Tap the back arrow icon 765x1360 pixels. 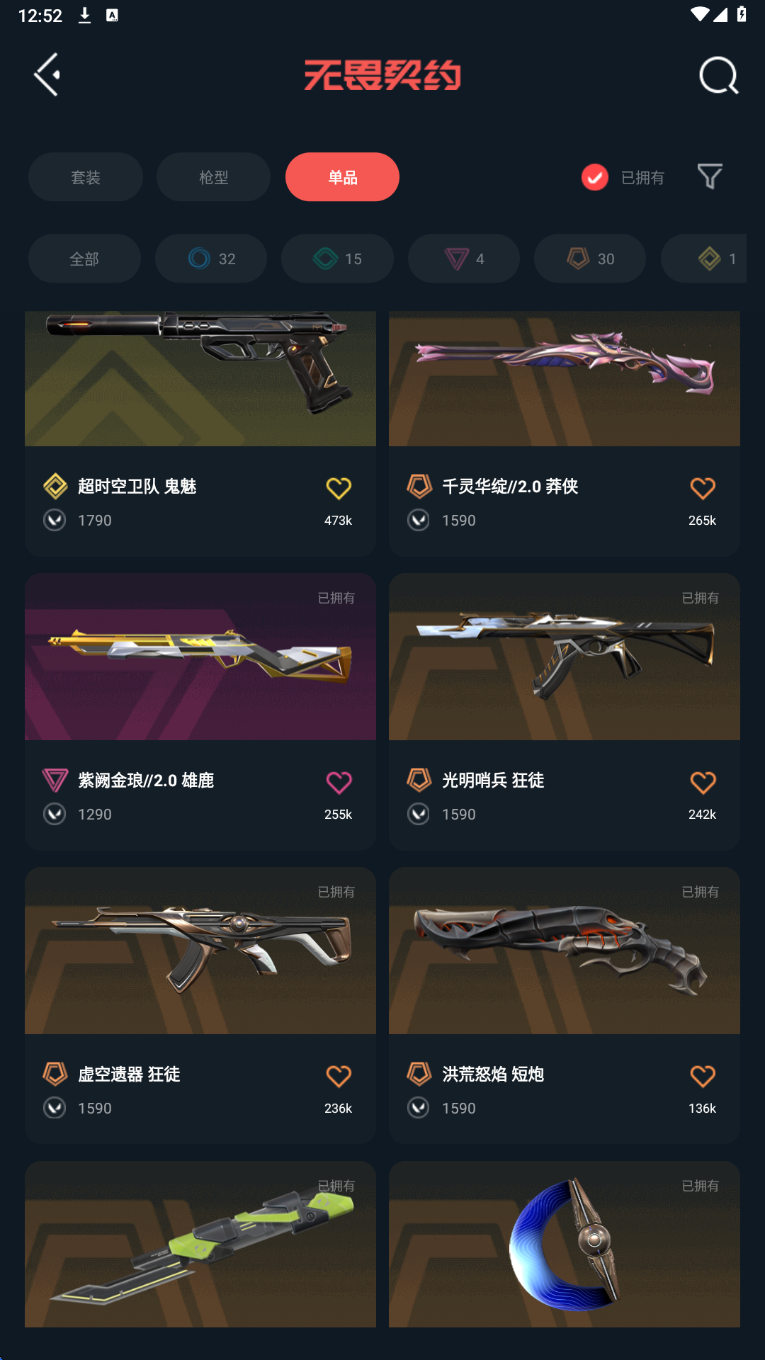[x=47, y=75]
